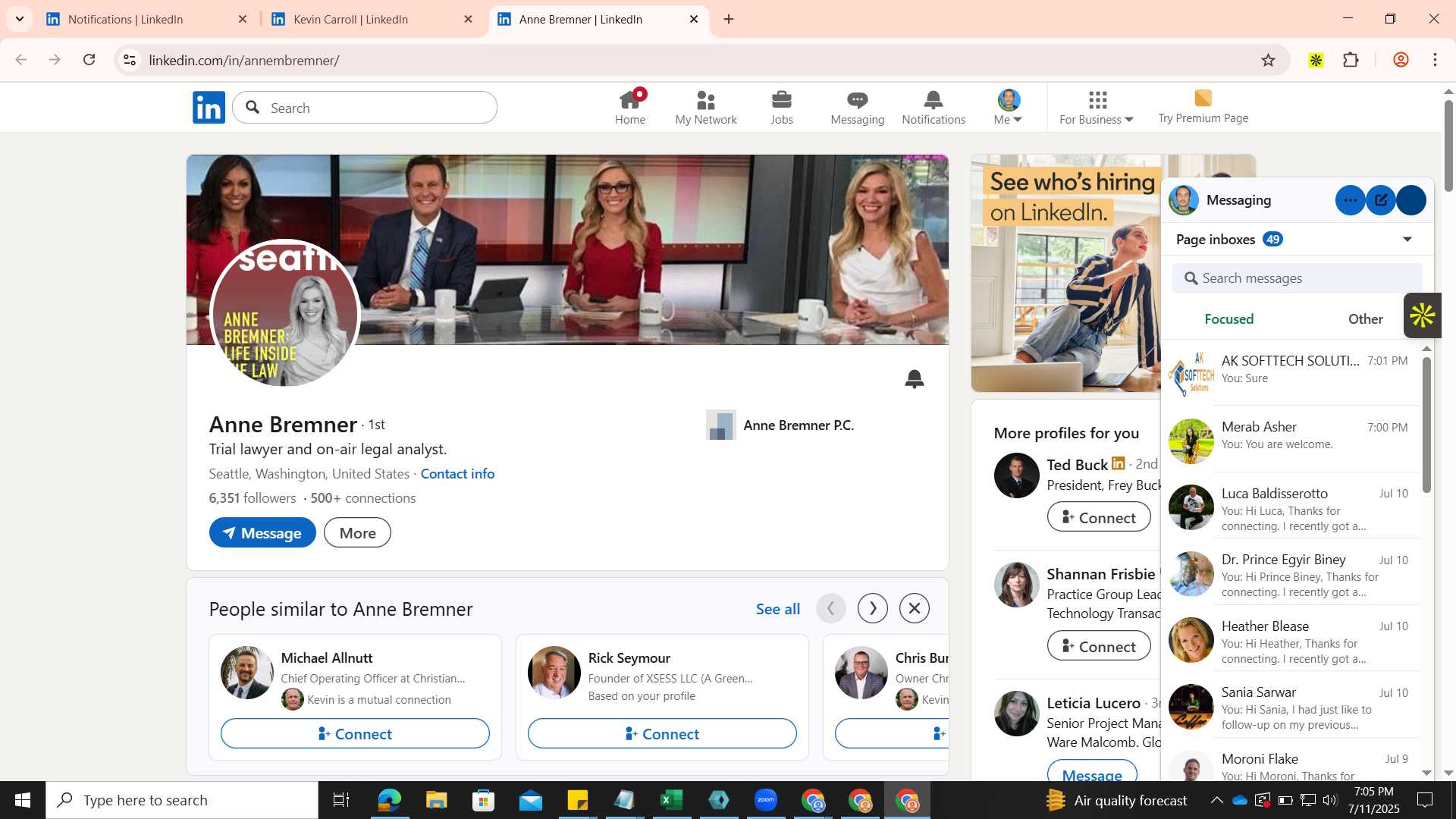The image size is (1456, 819).
Task: Expand the Me profile menu
Action: pos(1009,107)
